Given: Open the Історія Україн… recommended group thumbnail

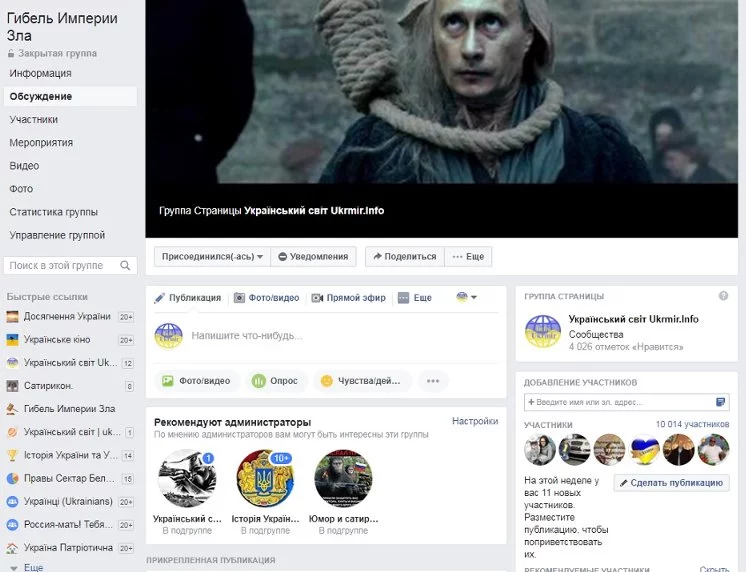Looking at the screenshot, I should (x=265, y=478).
